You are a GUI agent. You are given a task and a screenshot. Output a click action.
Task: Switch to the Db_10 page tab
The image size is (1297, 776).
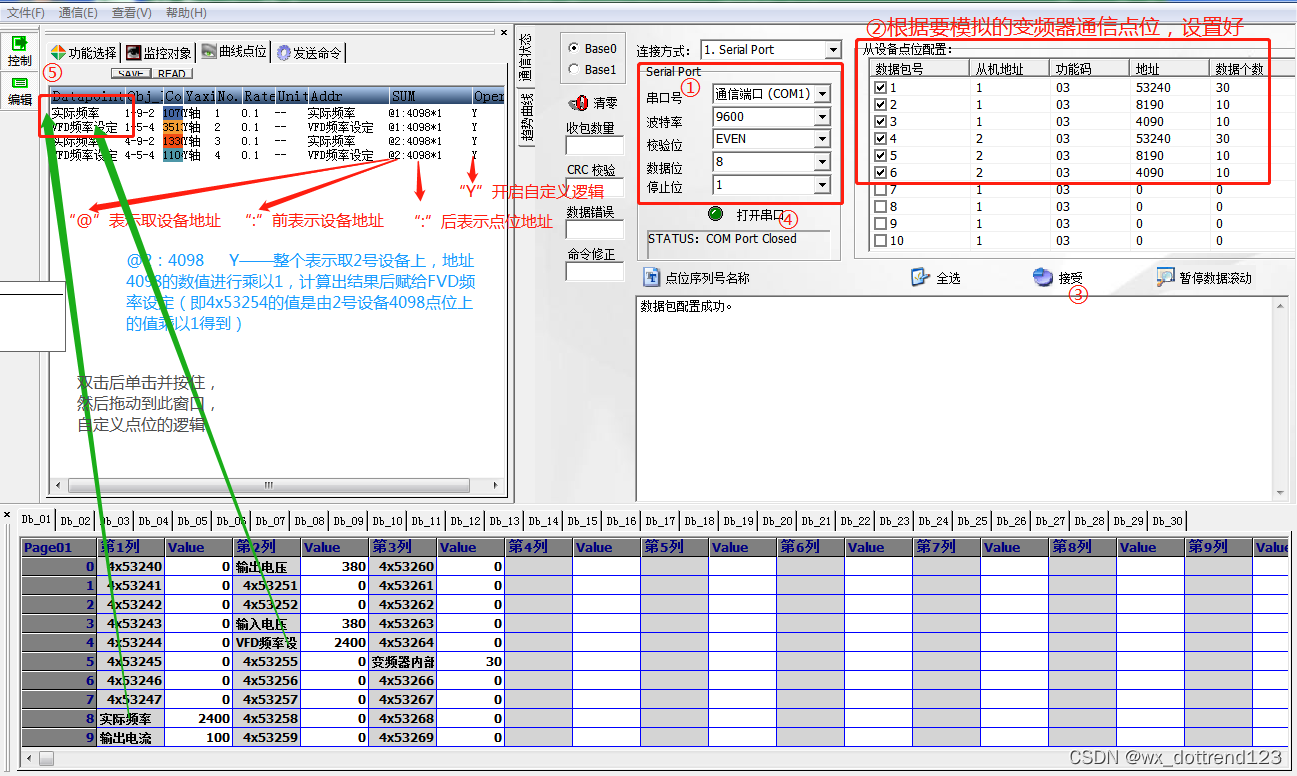click(x=388, y=520)
